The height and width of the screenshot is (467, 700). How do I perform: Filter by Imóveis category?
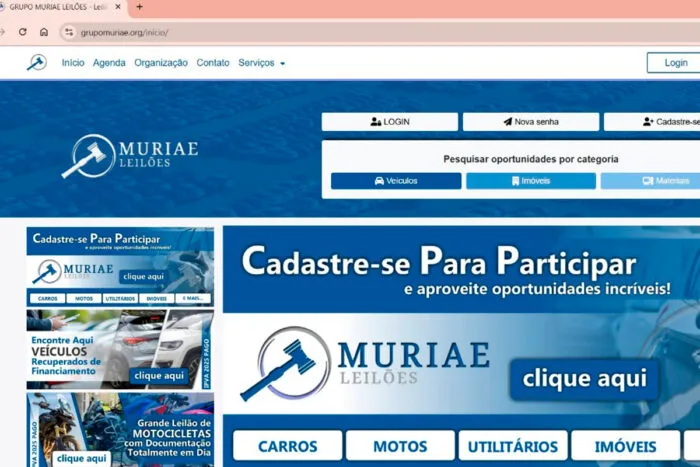click(531, 181)
